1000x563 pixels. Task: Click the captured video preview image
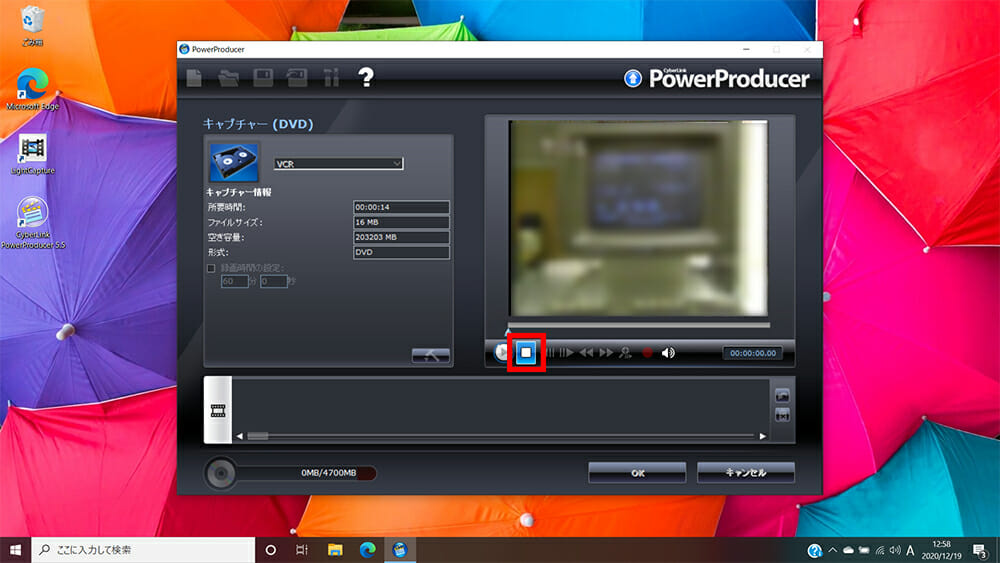pyautogui.click(x=638, y=218)
